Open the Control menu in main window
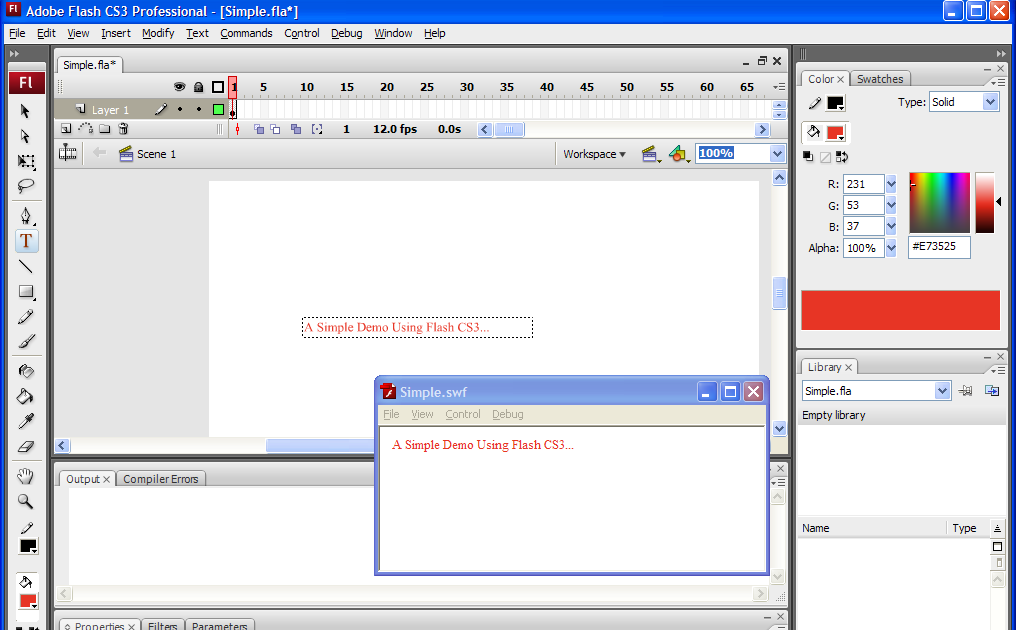 click(x=302, y=33)
